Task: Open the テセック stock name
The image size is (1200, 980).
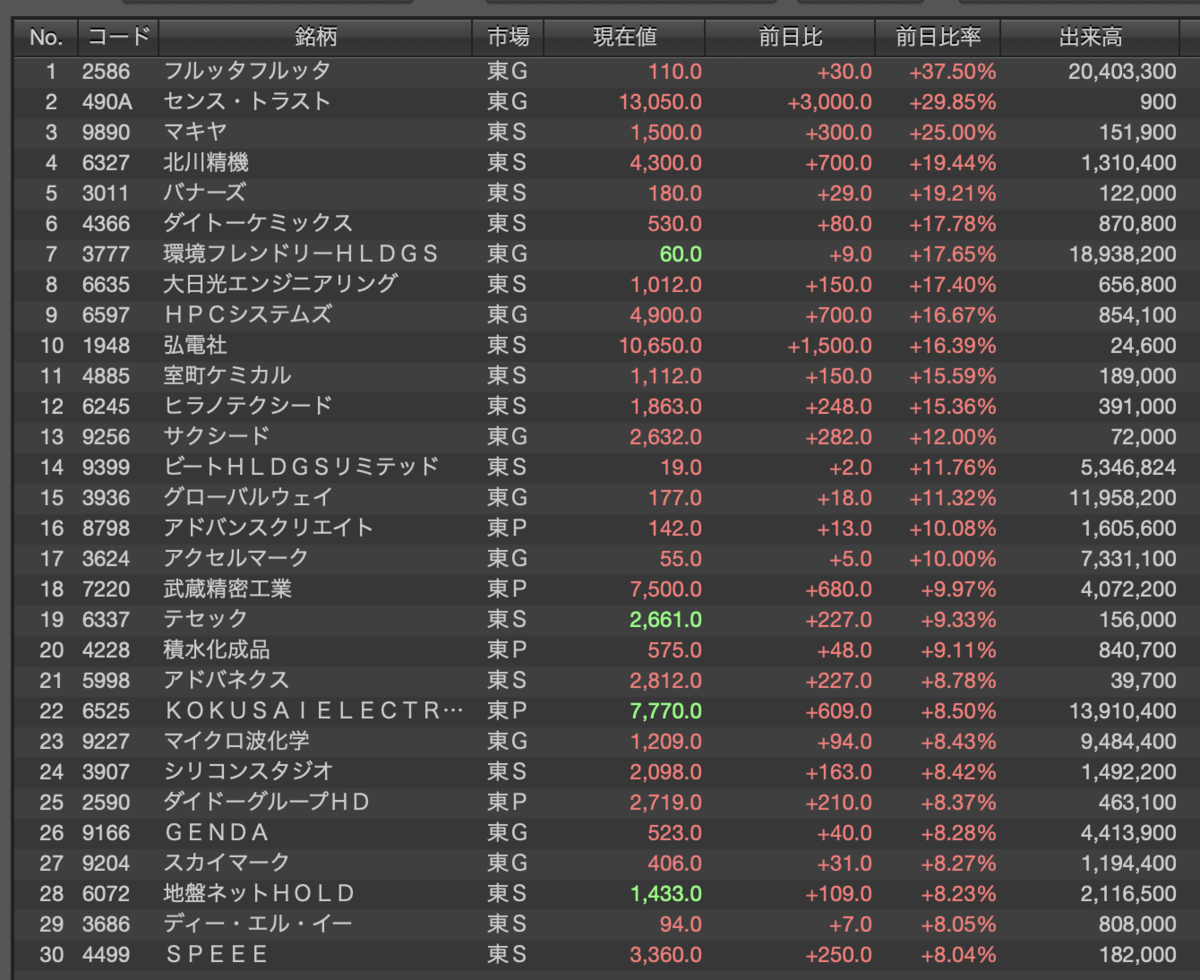Action: [x=205, y=619]
